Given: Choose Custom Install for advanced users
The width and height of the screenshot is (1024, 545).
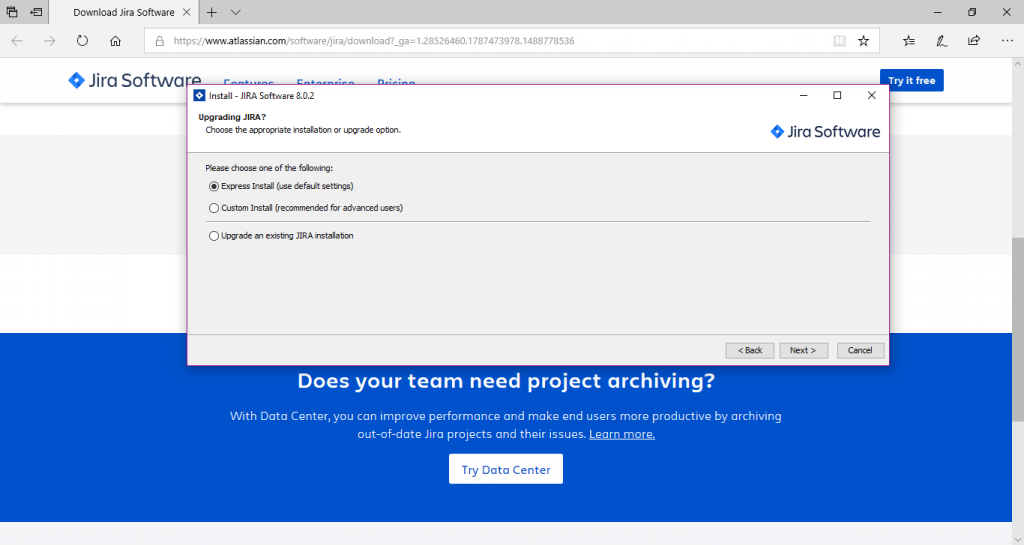Looking at the screenshot, I should pos(306,208).
